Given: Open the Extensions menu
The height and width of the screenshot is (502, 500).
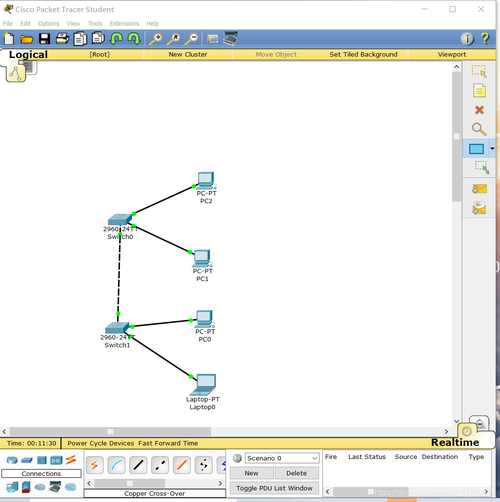Looking at the screenshot, I should pyautogui.click(x=124, y=23).
